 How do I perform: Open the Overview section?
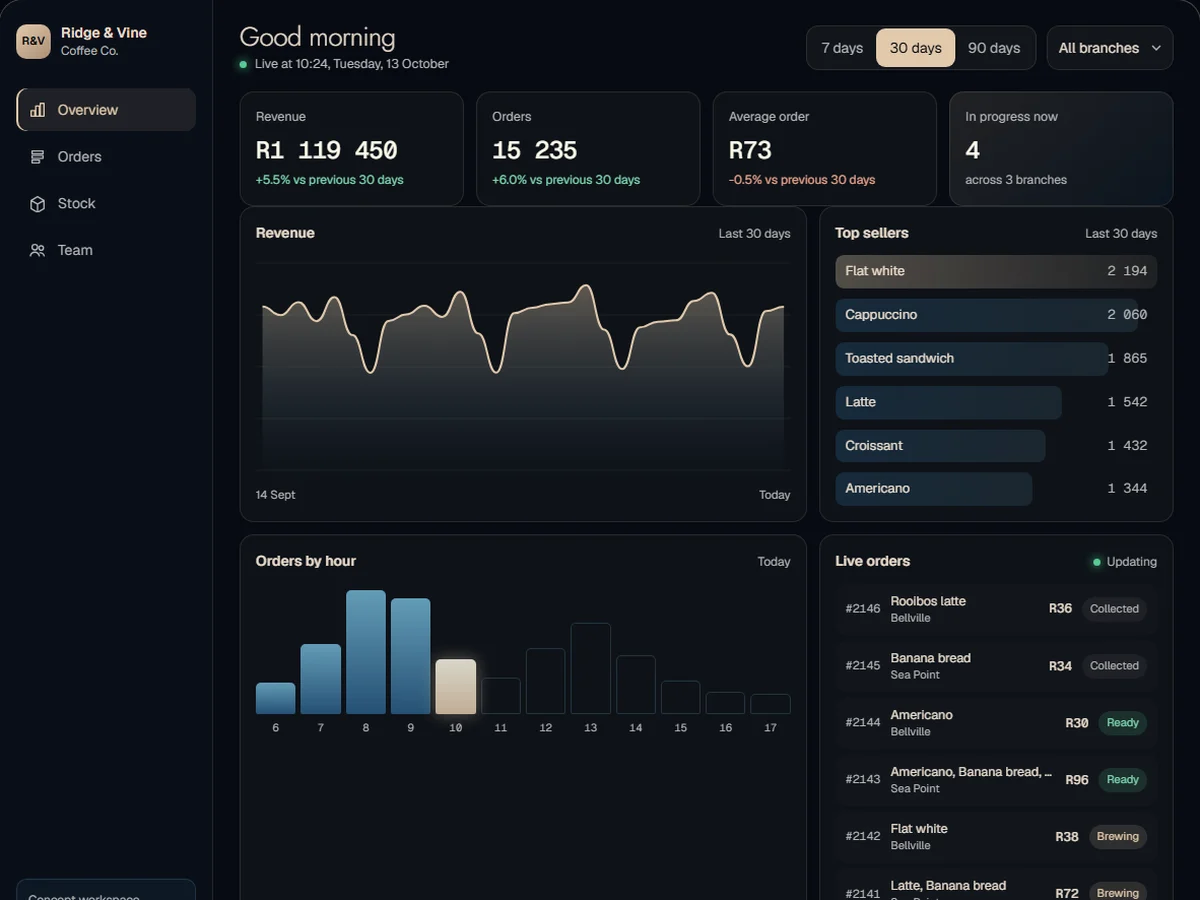pos(106,110)
